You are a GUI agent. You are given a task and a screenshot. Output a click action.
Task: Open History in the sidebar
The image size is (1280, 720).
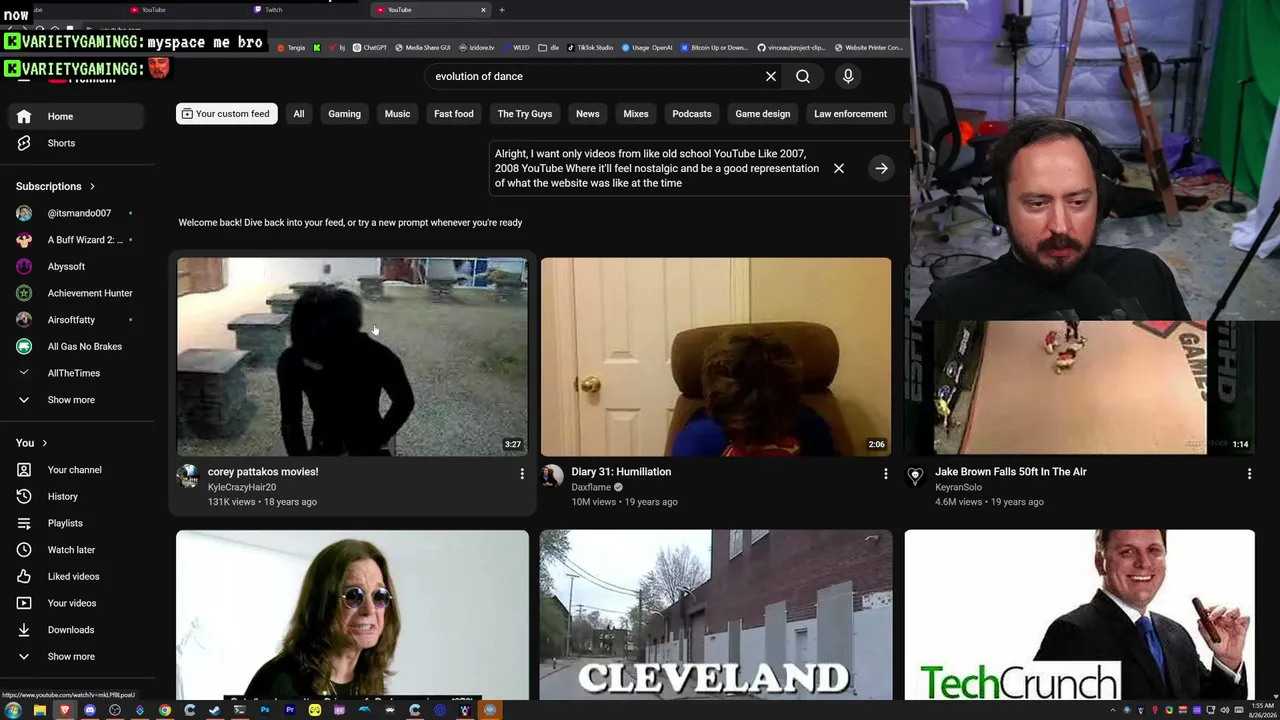pyautogui.click(x=78, y=496)
